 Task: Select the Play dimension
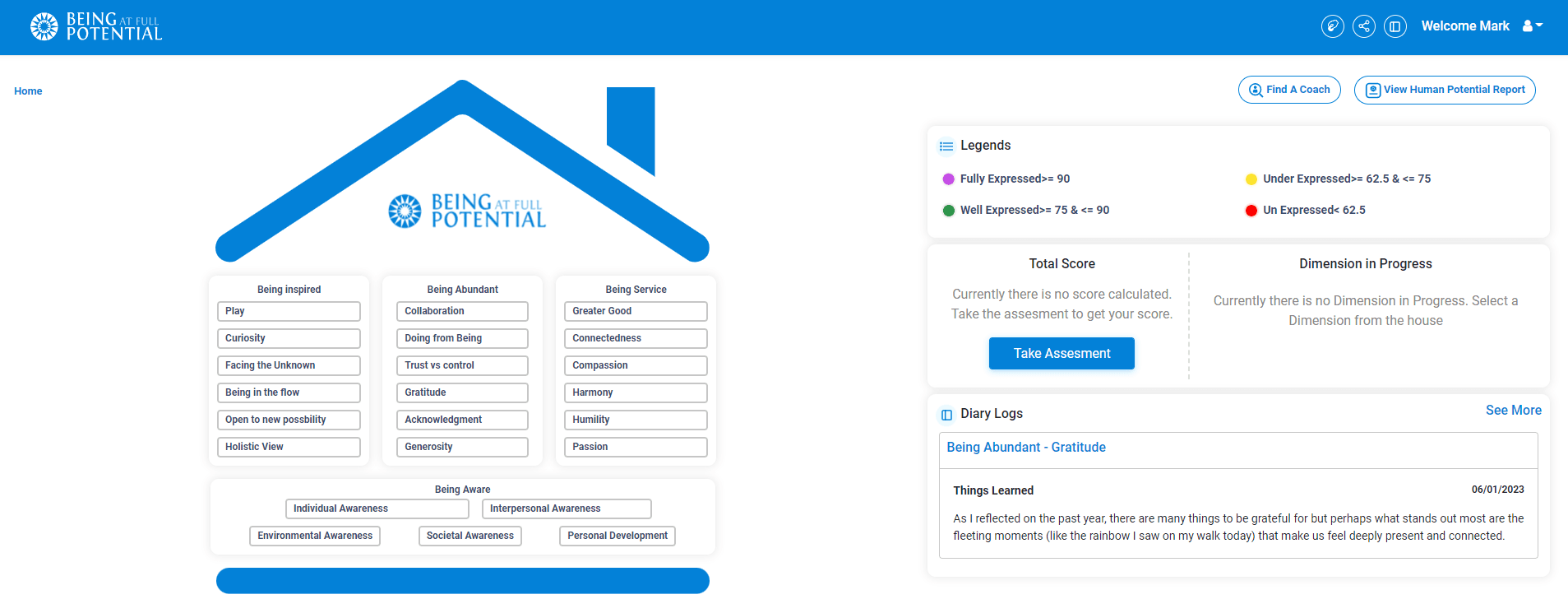[x=289, y=311]
